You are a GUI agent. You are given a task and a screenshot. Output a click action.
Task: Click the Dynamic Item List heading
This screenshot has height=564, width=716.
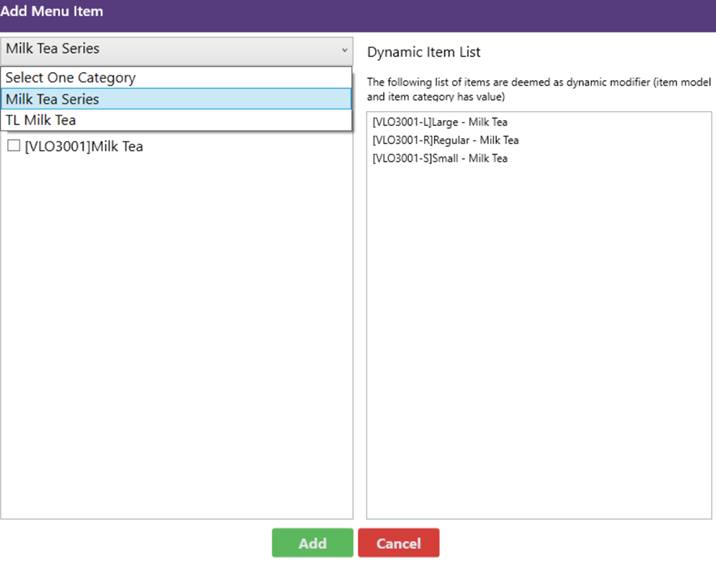(424, 52)
